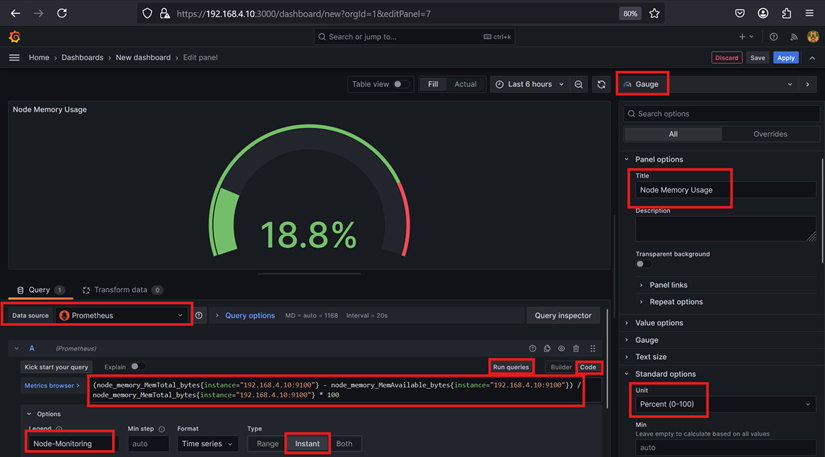
Task: Toggle visibility of query A
Action: 561,349
